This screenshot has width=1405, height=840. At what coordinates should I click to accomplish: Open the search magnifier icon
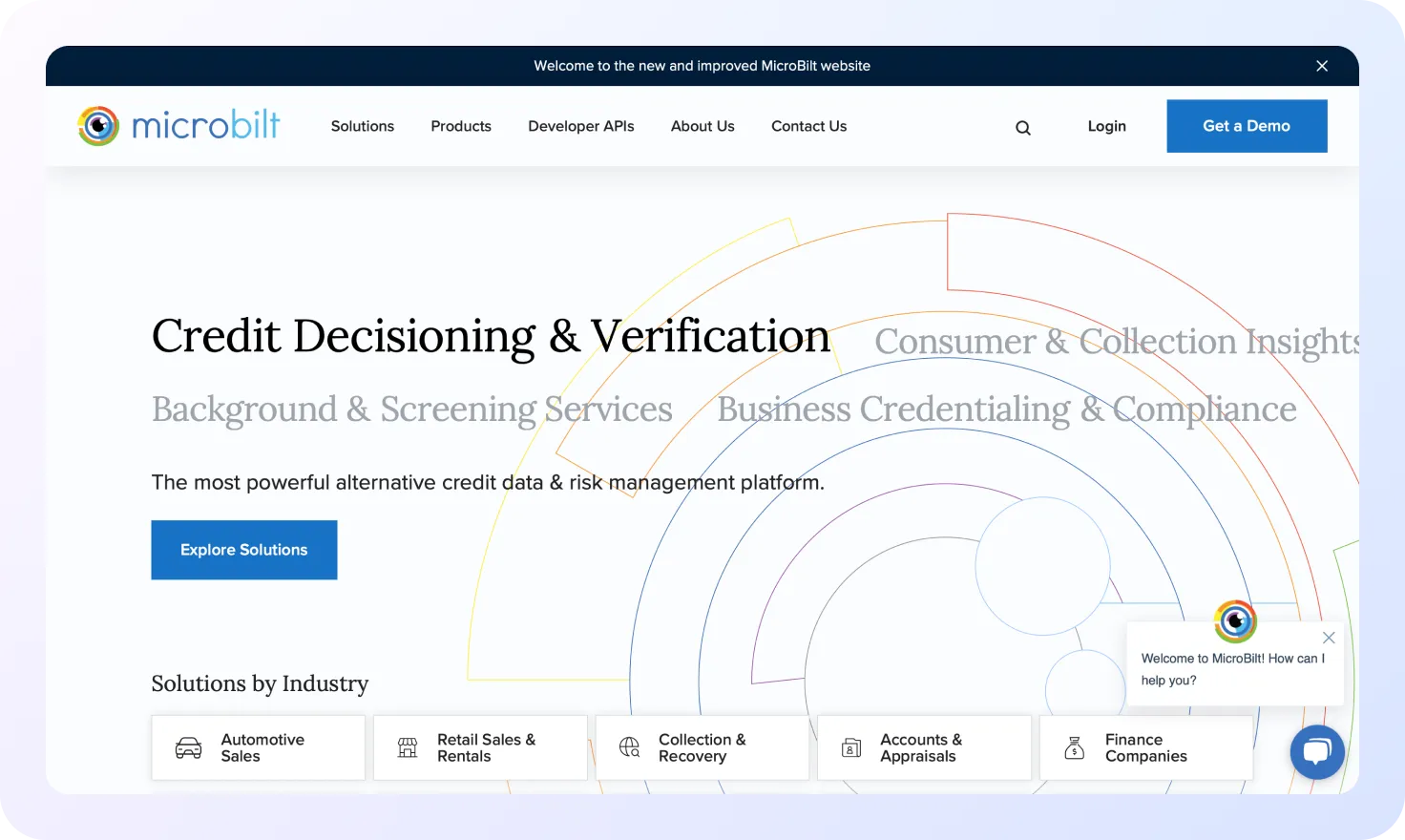[x=1023, y=128]
